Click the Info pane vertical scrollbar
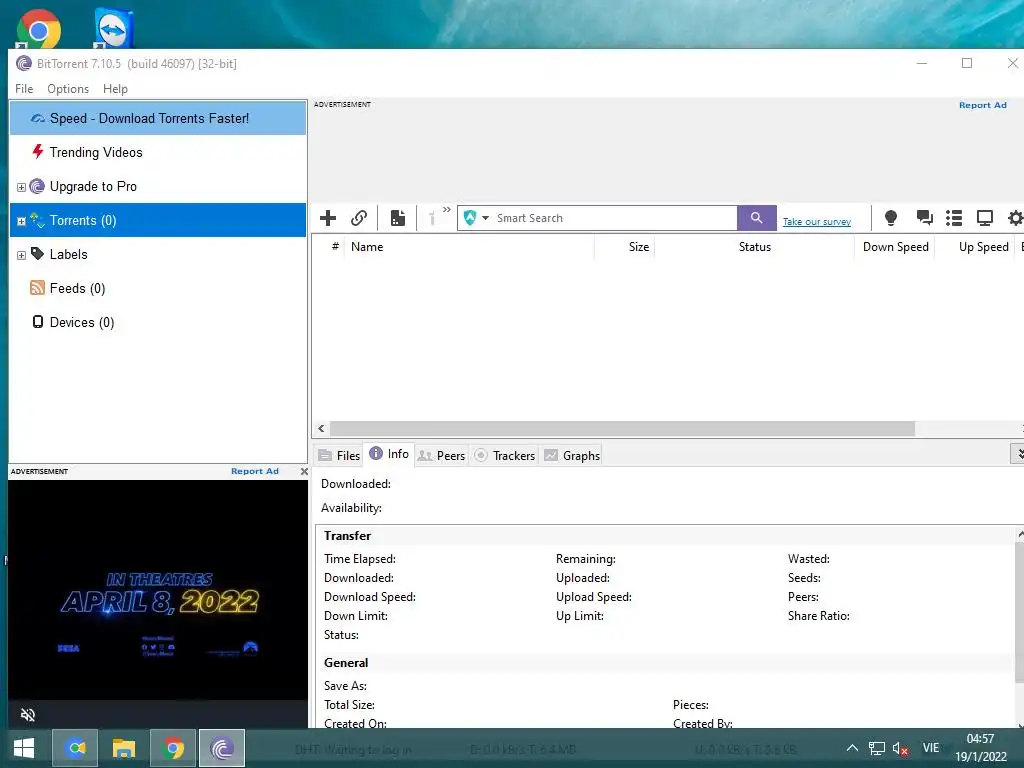The height and width of the screenshot is (768, 1024). coord(1019,611)
